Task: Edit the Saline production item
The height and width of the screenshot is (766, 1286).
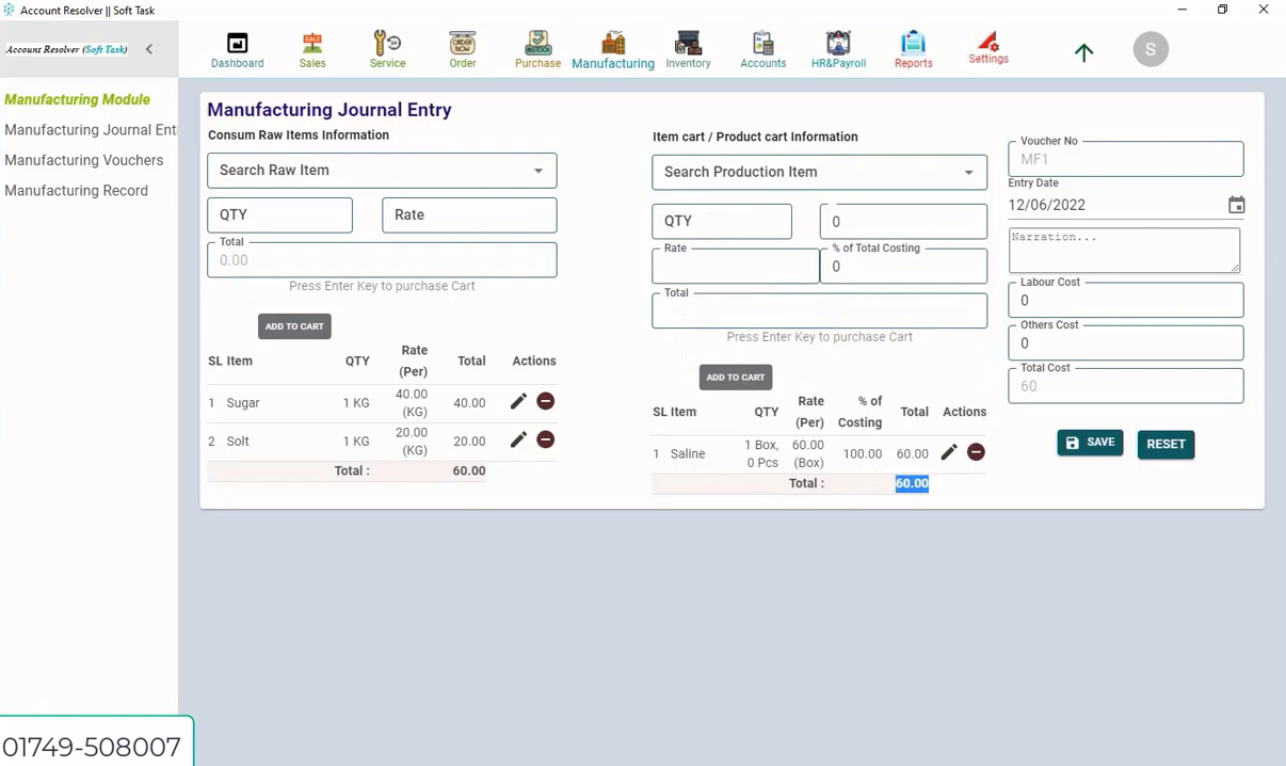Action: [x=949, y=452]
